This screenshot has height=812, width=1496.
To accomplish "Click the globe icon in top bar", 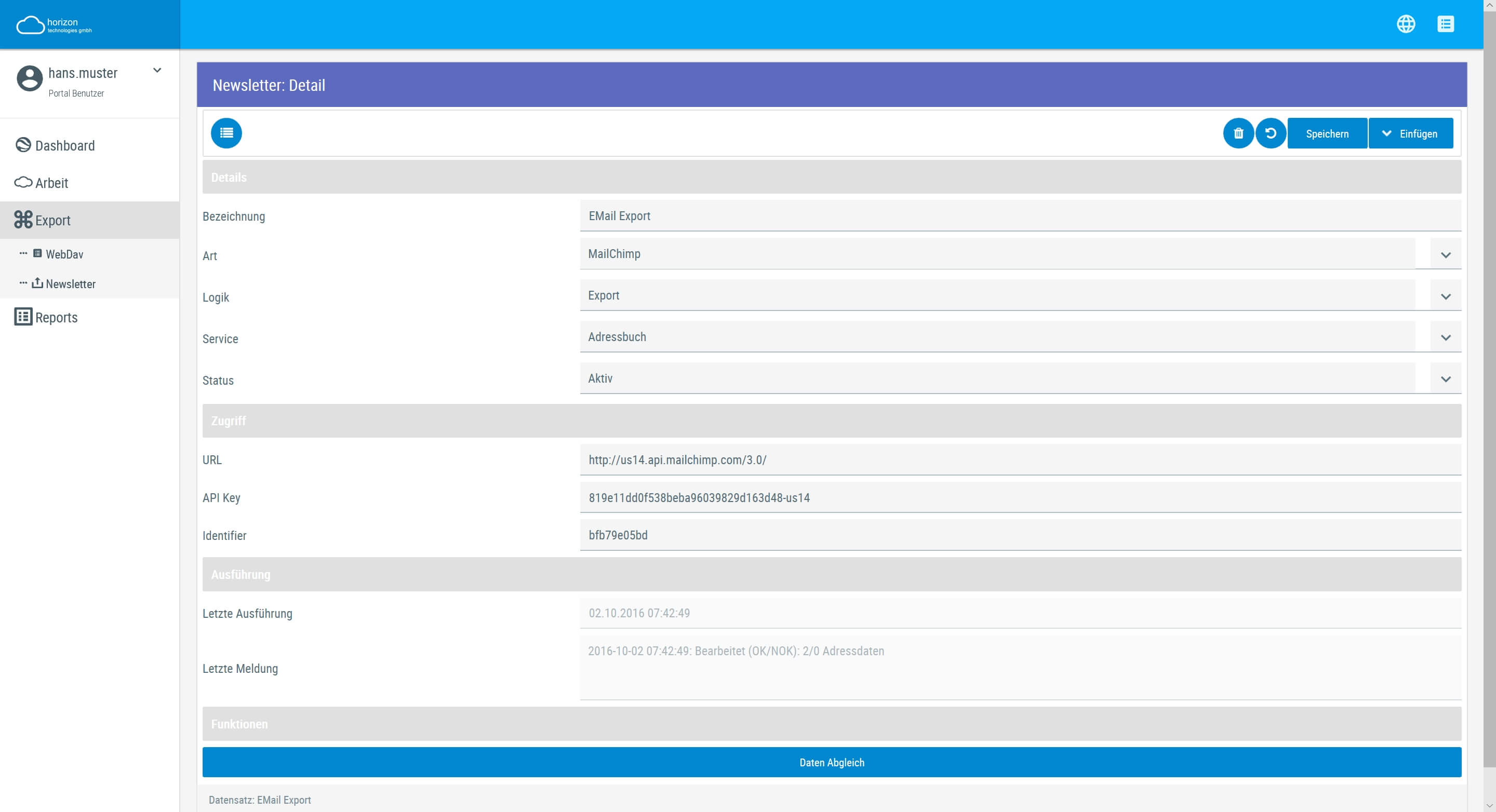I will (1407, 24).
